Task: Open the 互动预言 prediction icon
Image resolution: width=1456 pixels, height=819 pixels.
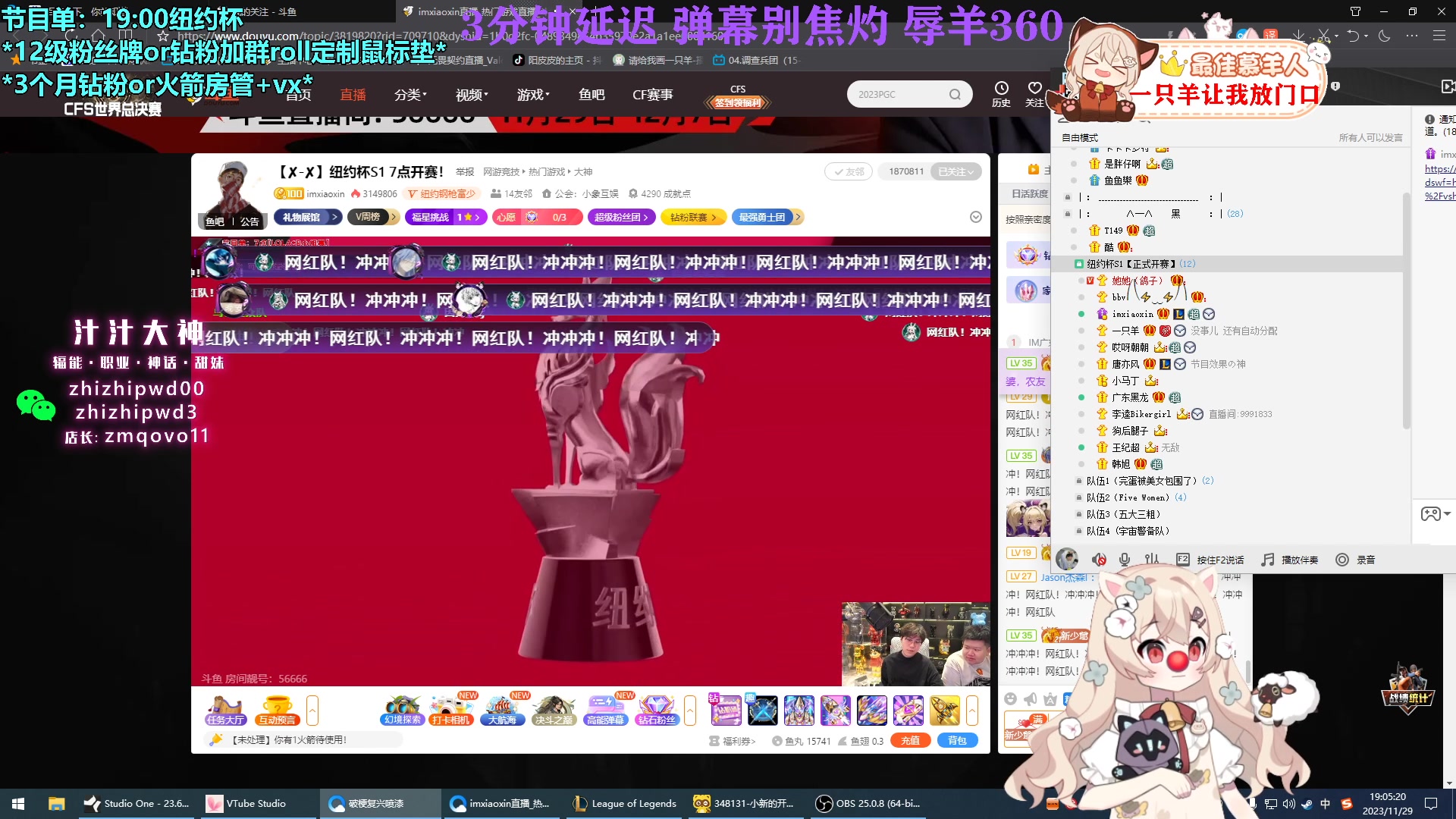Action: tap(277, 711)
